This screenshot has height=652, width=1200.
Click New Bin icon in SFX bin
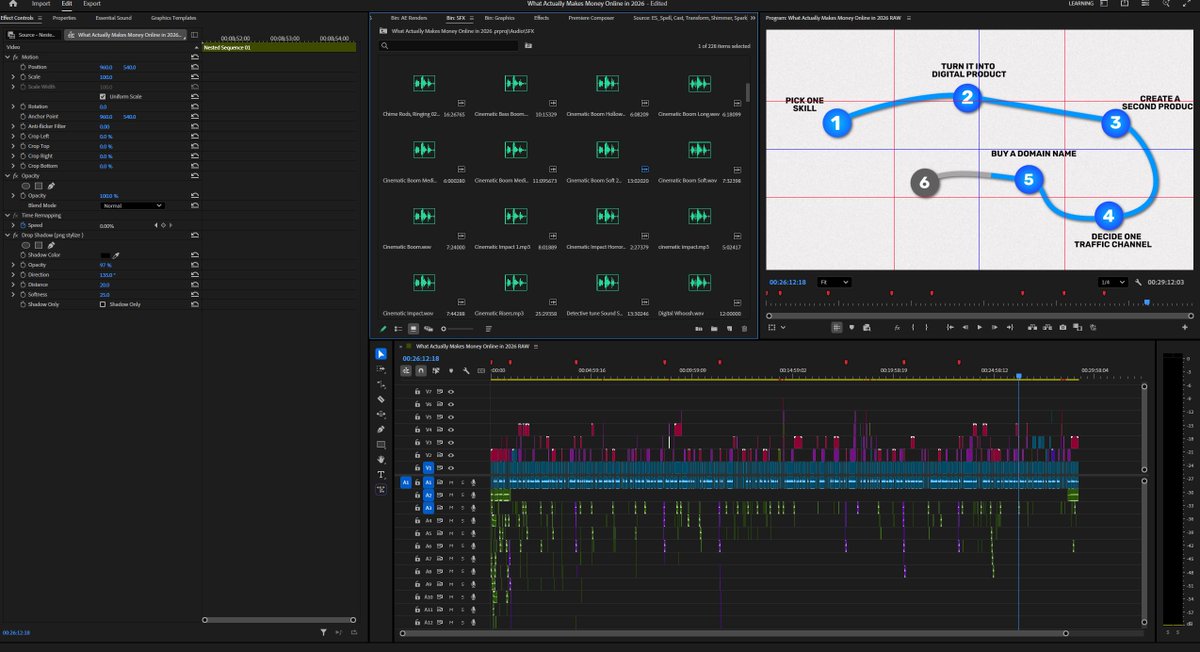pos(714,328)
